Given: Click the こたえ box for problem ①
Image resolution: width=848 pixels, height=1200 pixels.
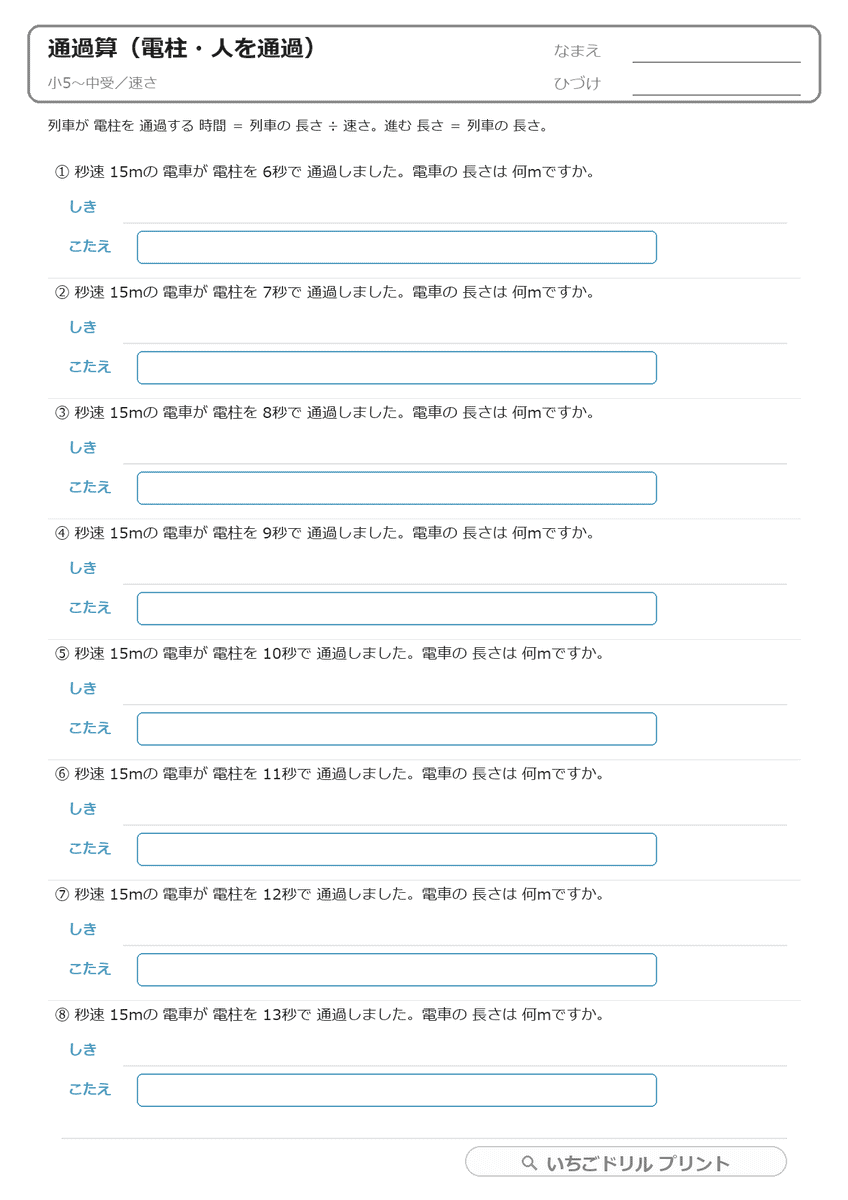Looking at the screenshot, I should 397,247.
